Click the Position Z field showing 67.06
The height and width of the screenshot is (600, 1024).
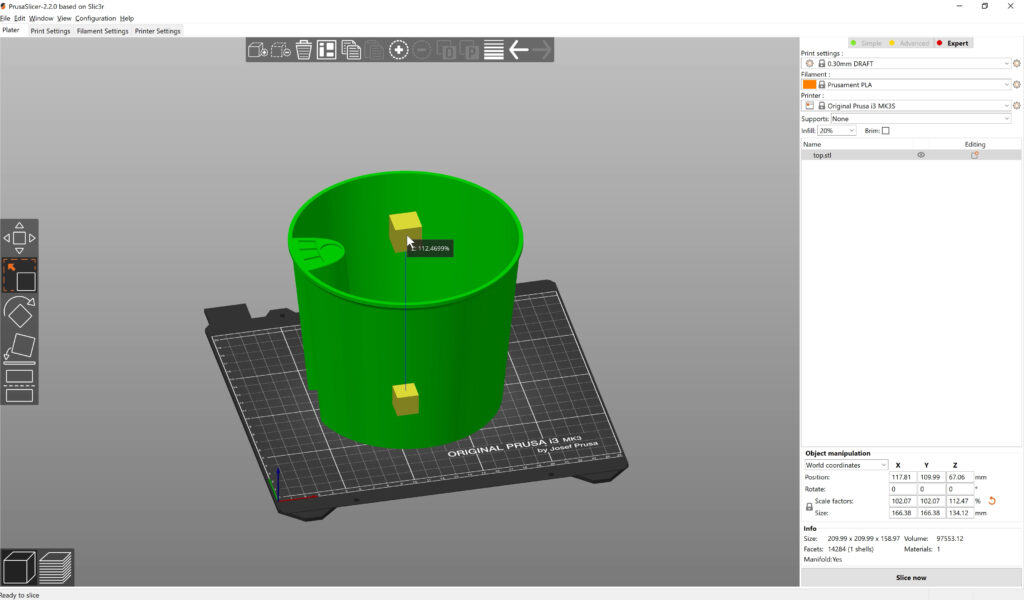tap(959, 477)
